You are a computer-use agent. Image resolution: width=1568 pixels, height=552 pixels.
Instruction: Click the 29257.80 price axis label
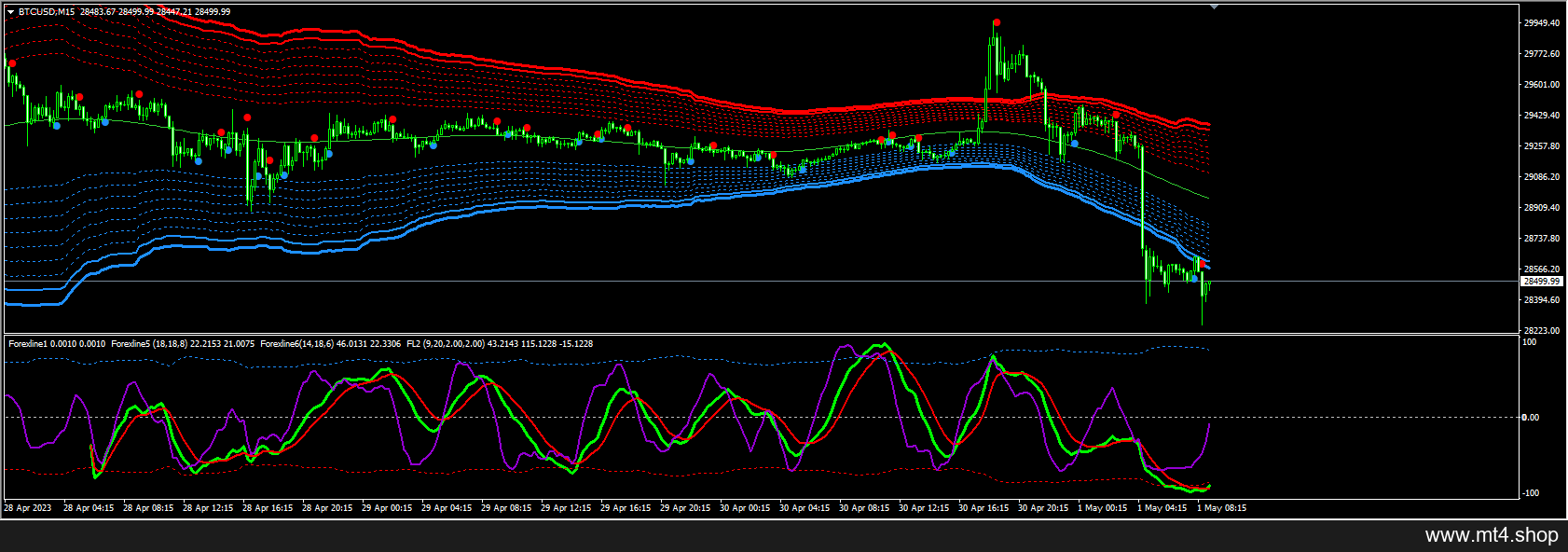coord(1542,146)
